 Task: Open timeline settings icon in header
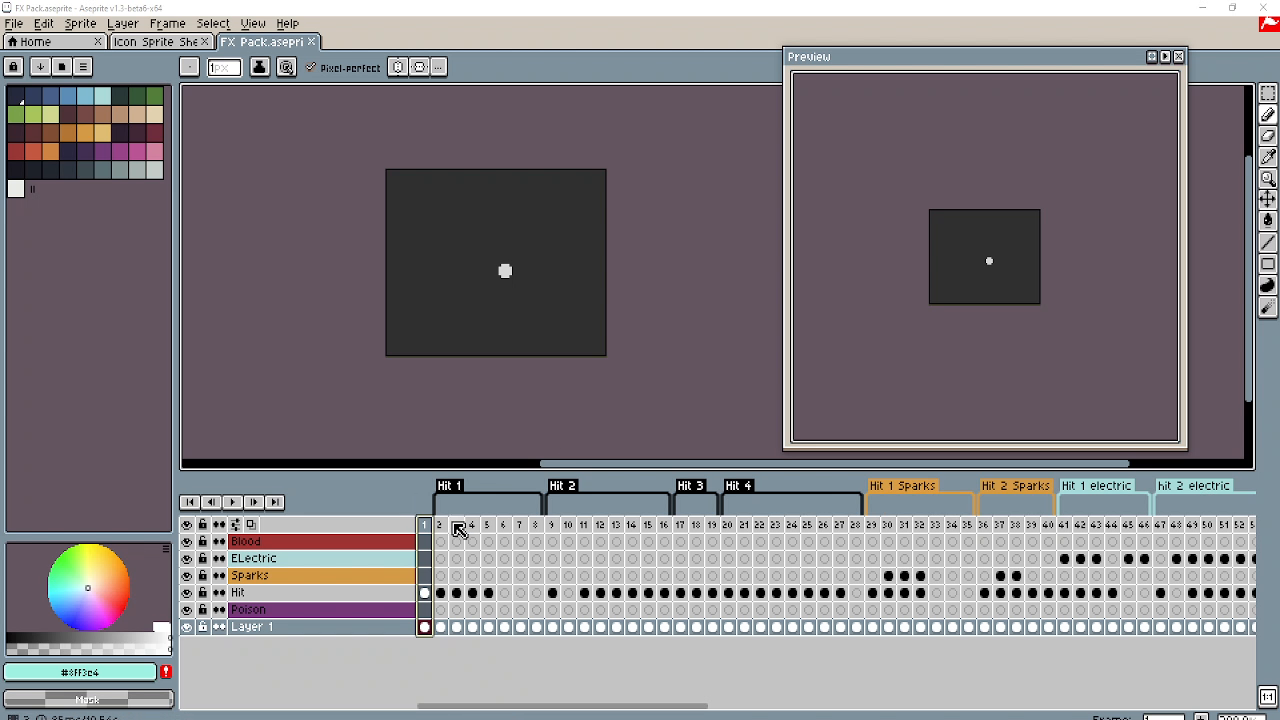(x=235, y=524)
